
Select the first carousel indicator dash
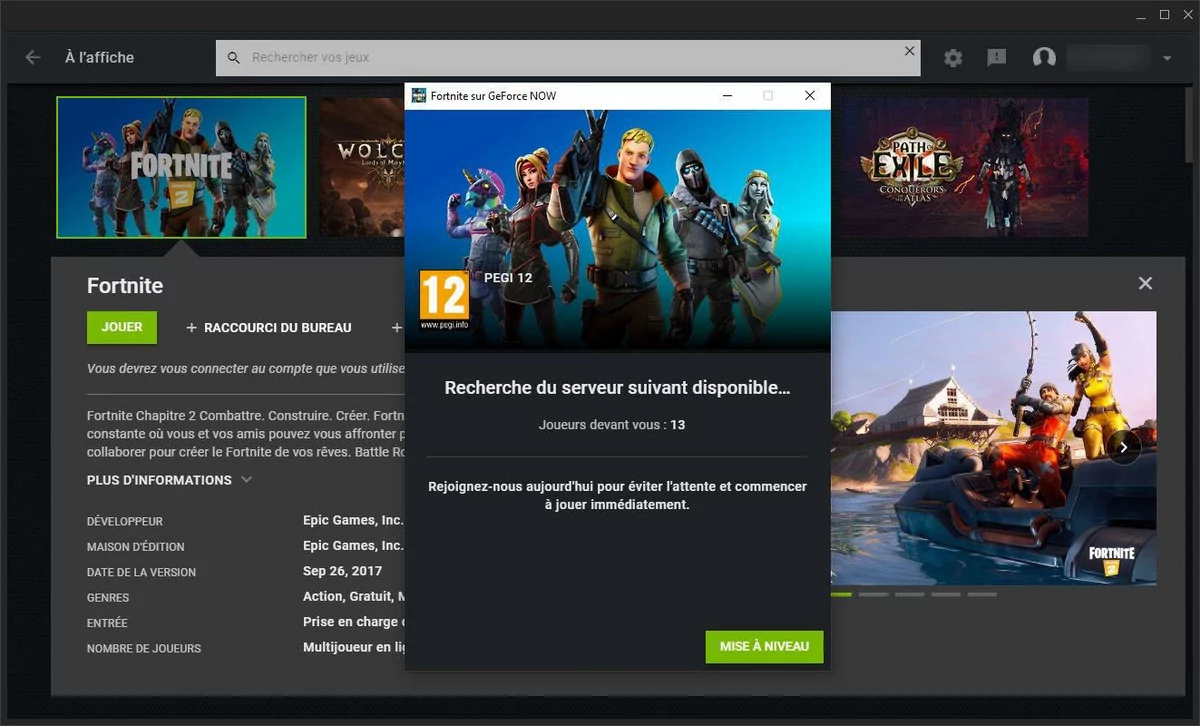click(x=841, y=594)
